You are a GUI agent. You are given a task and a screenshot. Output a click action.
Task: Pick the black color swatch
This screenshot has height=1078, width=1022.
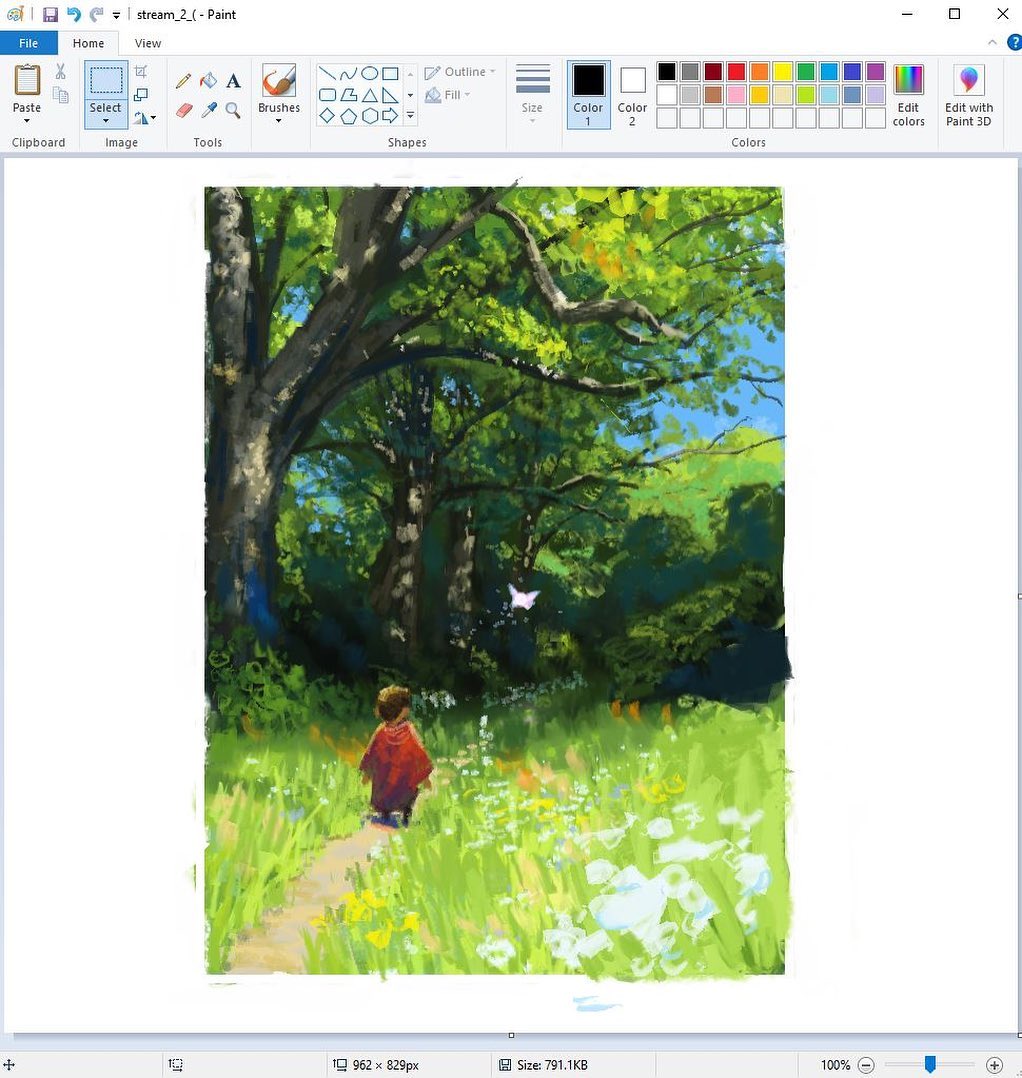tap(667, 72)
